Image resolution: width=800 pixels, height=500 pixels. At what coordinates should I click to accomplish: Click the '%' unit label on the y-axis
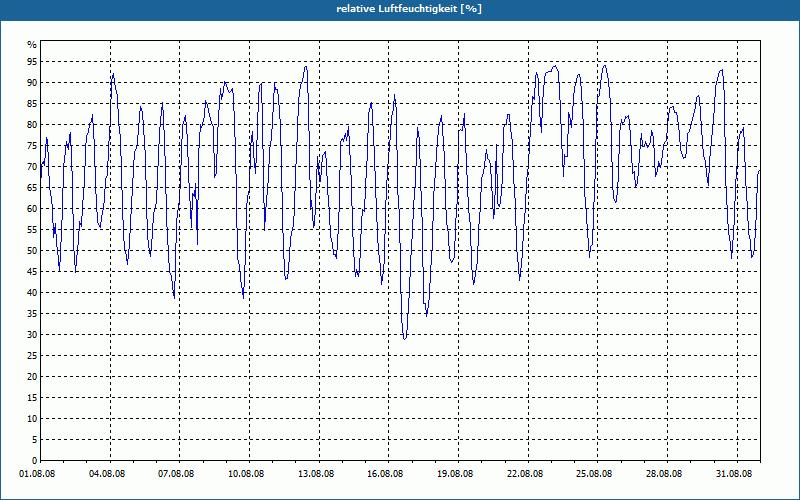click(32, 45)
